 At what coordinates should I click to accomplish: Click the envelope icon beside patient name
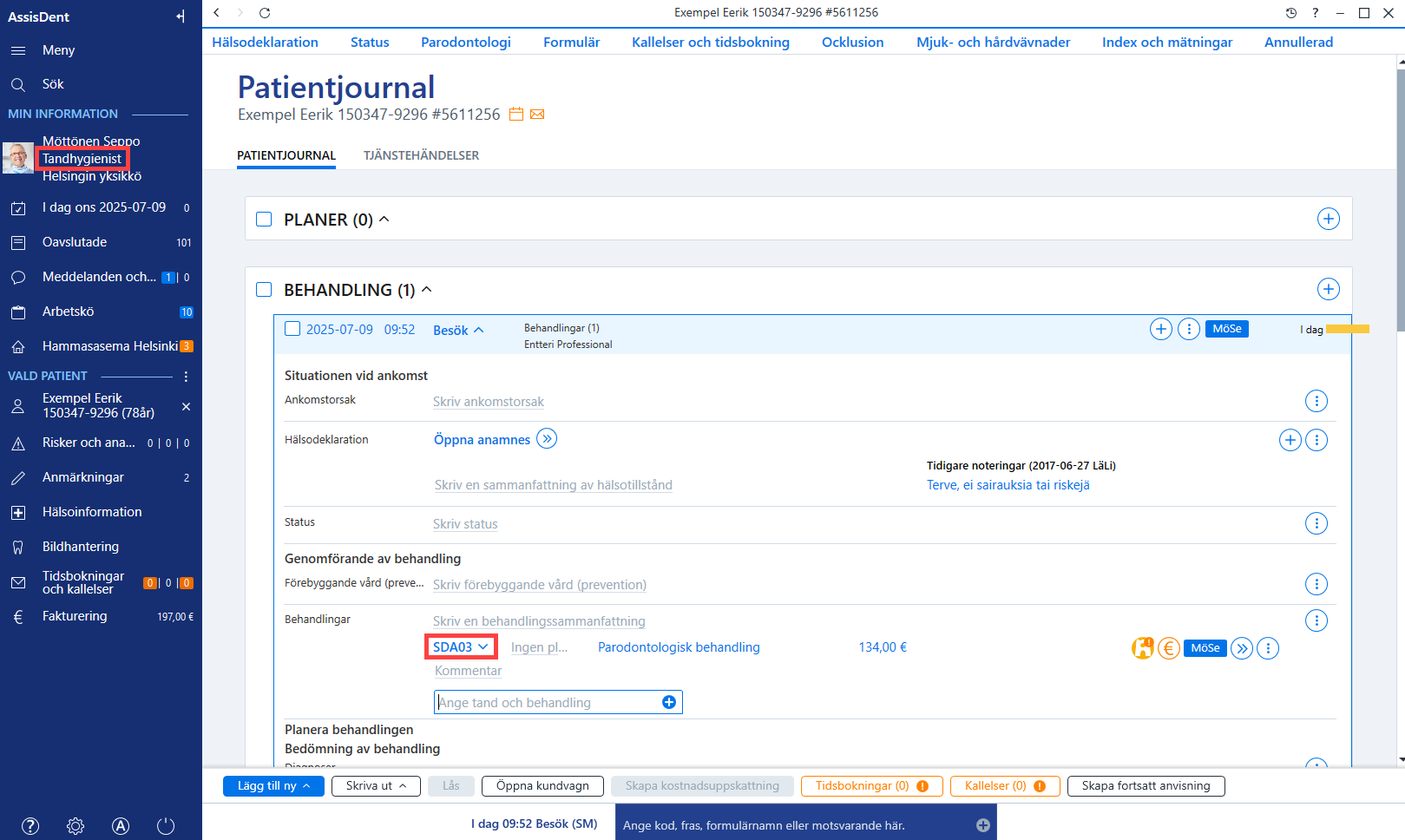click(537, 115)
